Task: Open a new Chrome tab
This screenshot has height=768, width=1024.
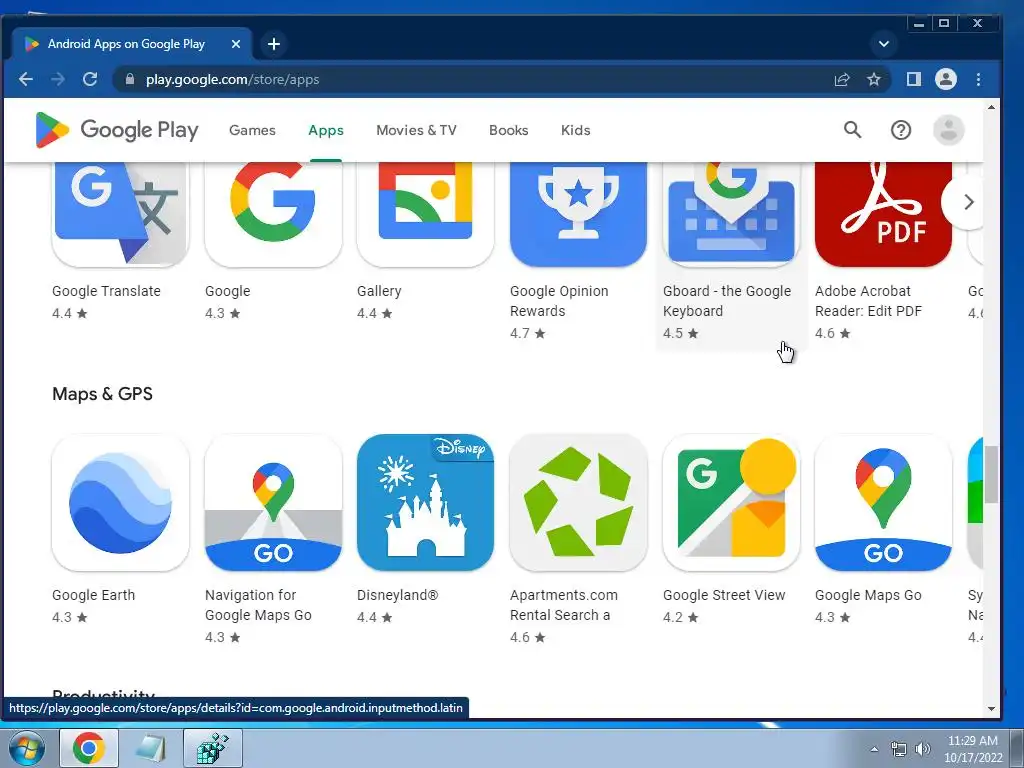Action: click(x=274, y=44)
